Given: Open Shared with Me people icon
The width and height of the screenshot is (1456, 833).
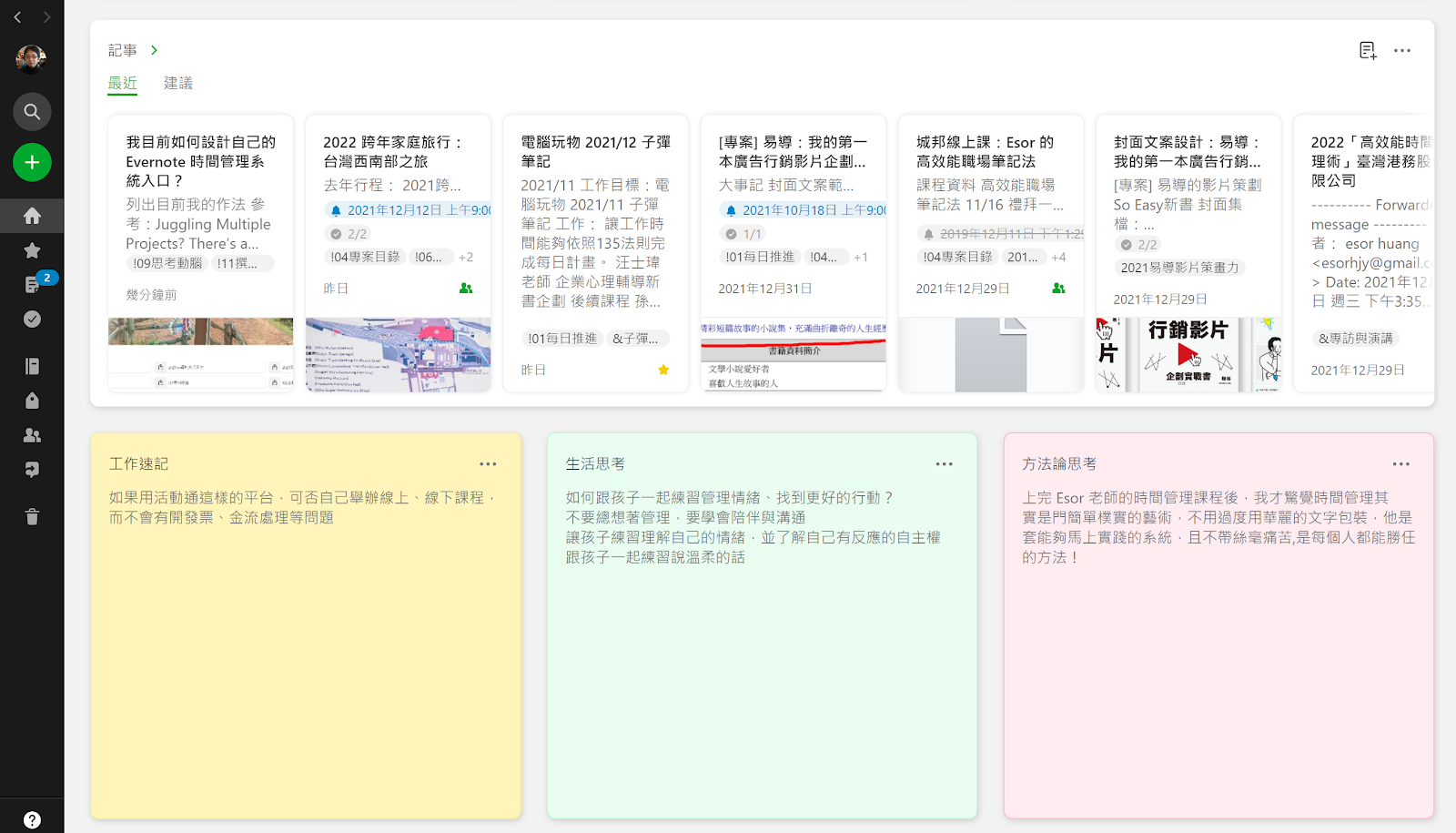Looking at the screenshot, I should [32, 435].
